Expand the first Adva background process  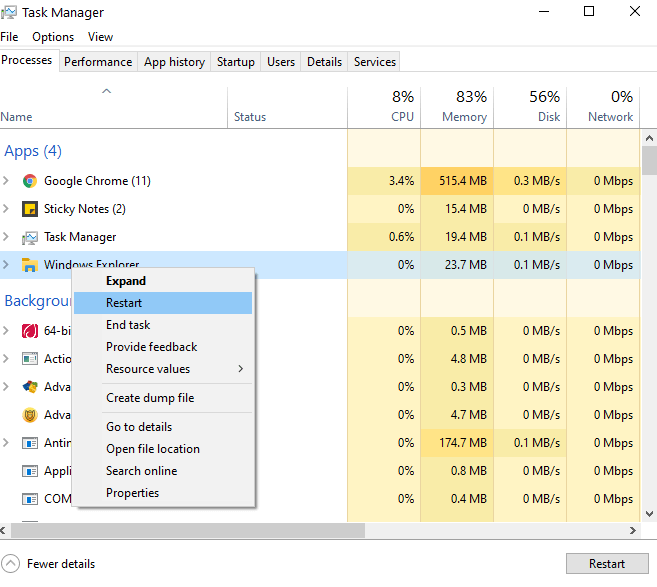[x=6, y=387]
